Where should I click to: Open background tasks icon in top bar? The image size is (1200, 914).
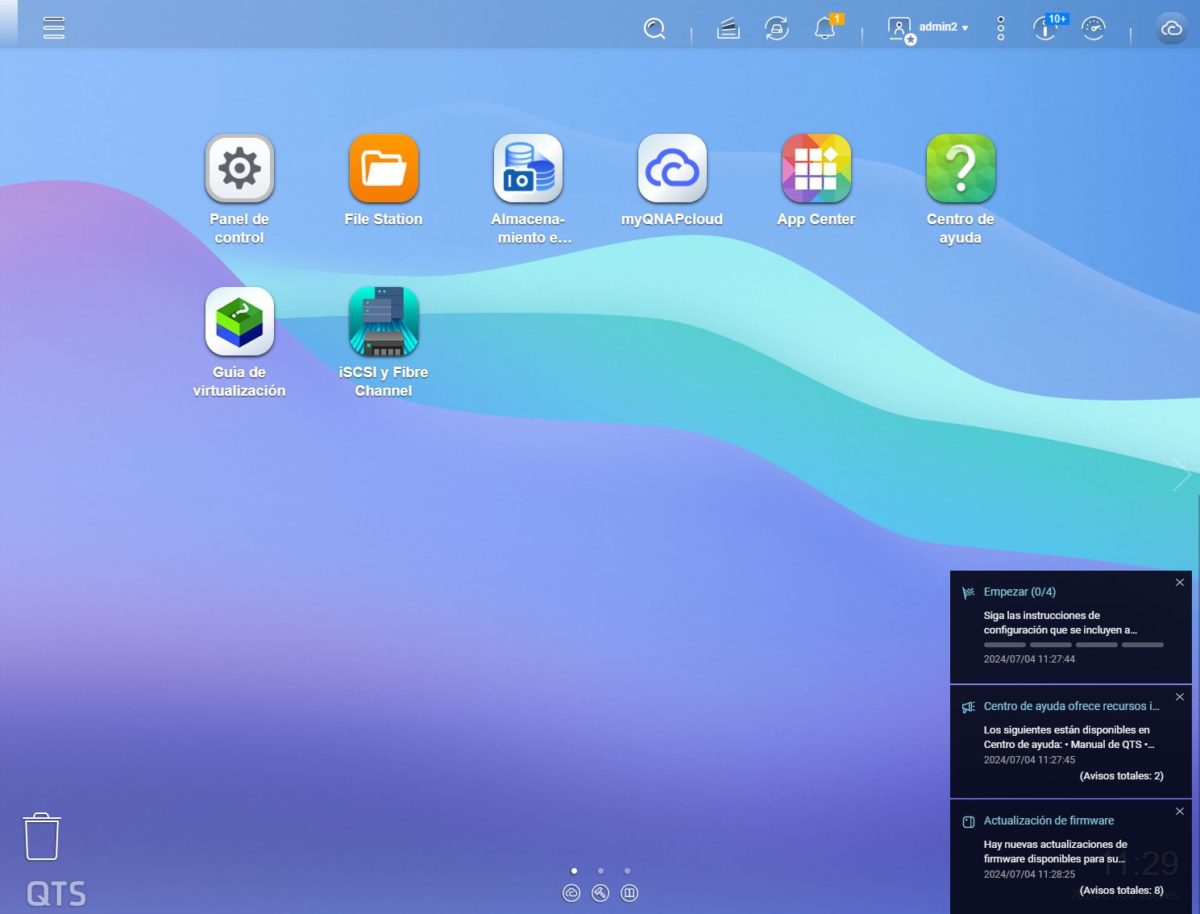pos(728,29)
